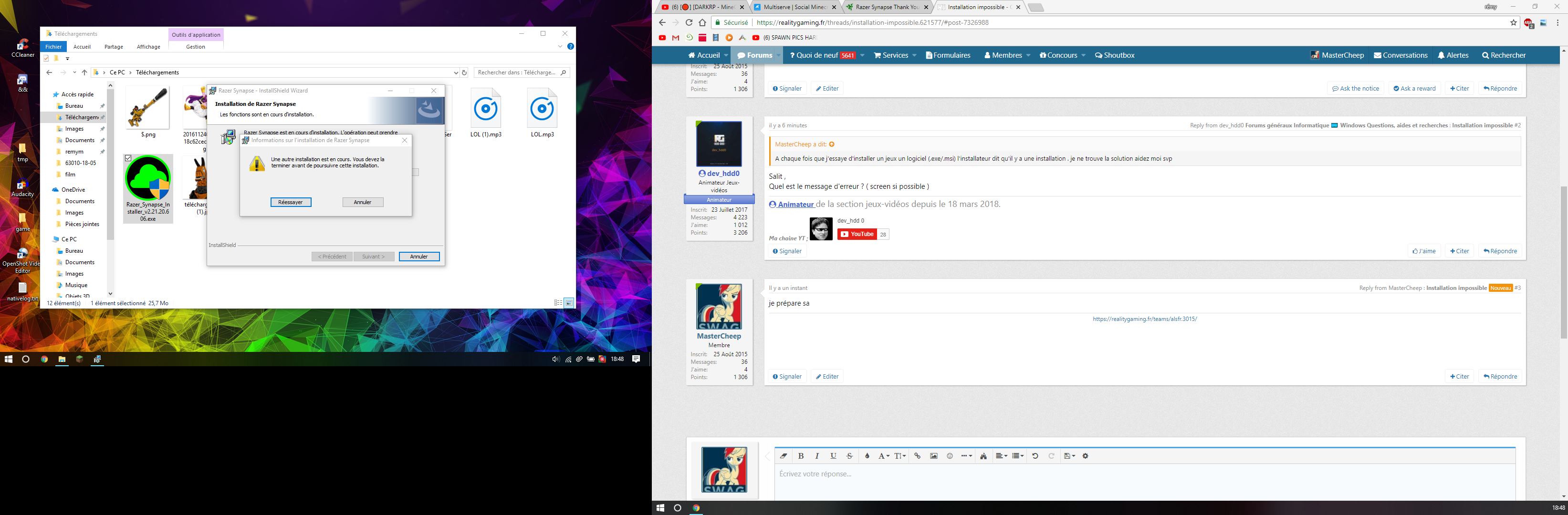The height and width of the screenshot is (515, 1568).
Task: Click Annuler in the warning dialog
Action: coord(363,202)
